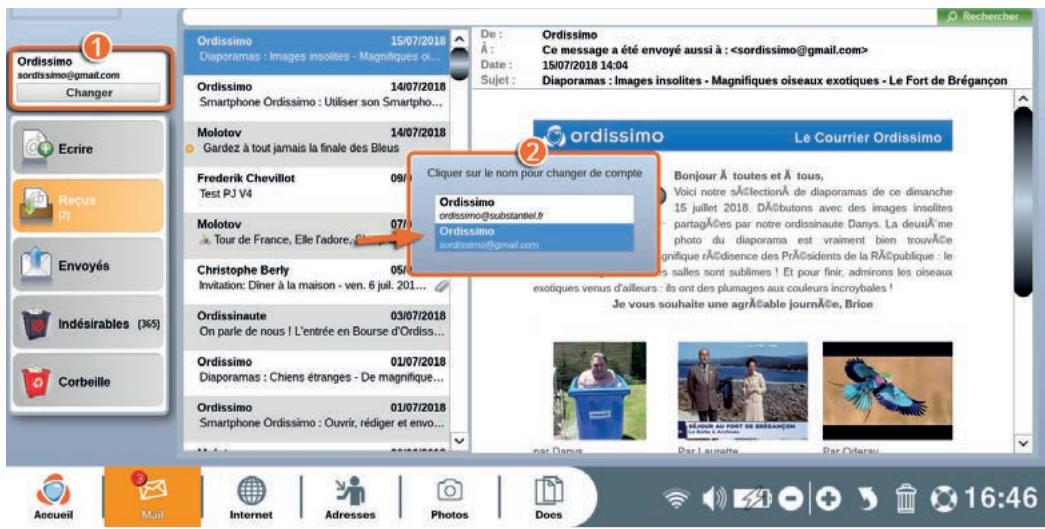Select Ordissimo email dated 15/07/2018
Screen dimensions: 1045x529
coord(317,50)
